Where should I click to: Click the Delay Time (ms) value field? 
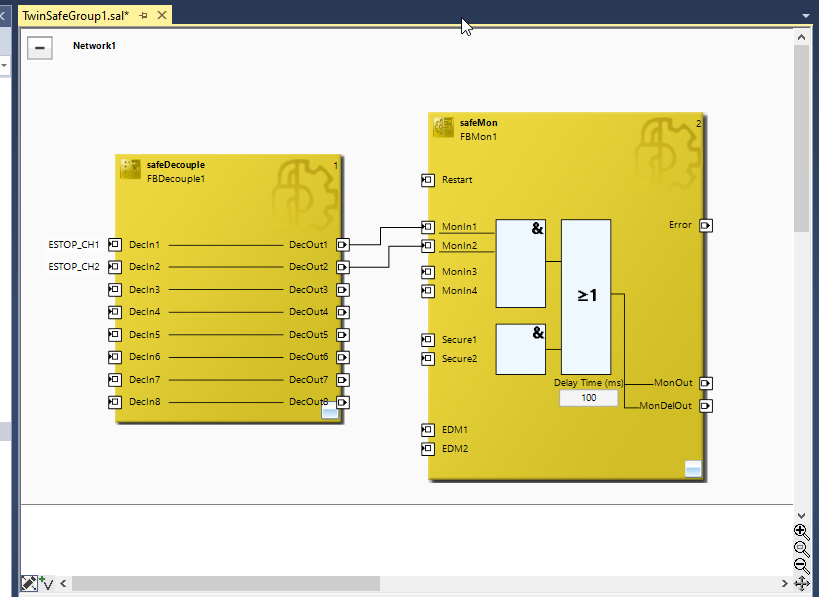589,397
